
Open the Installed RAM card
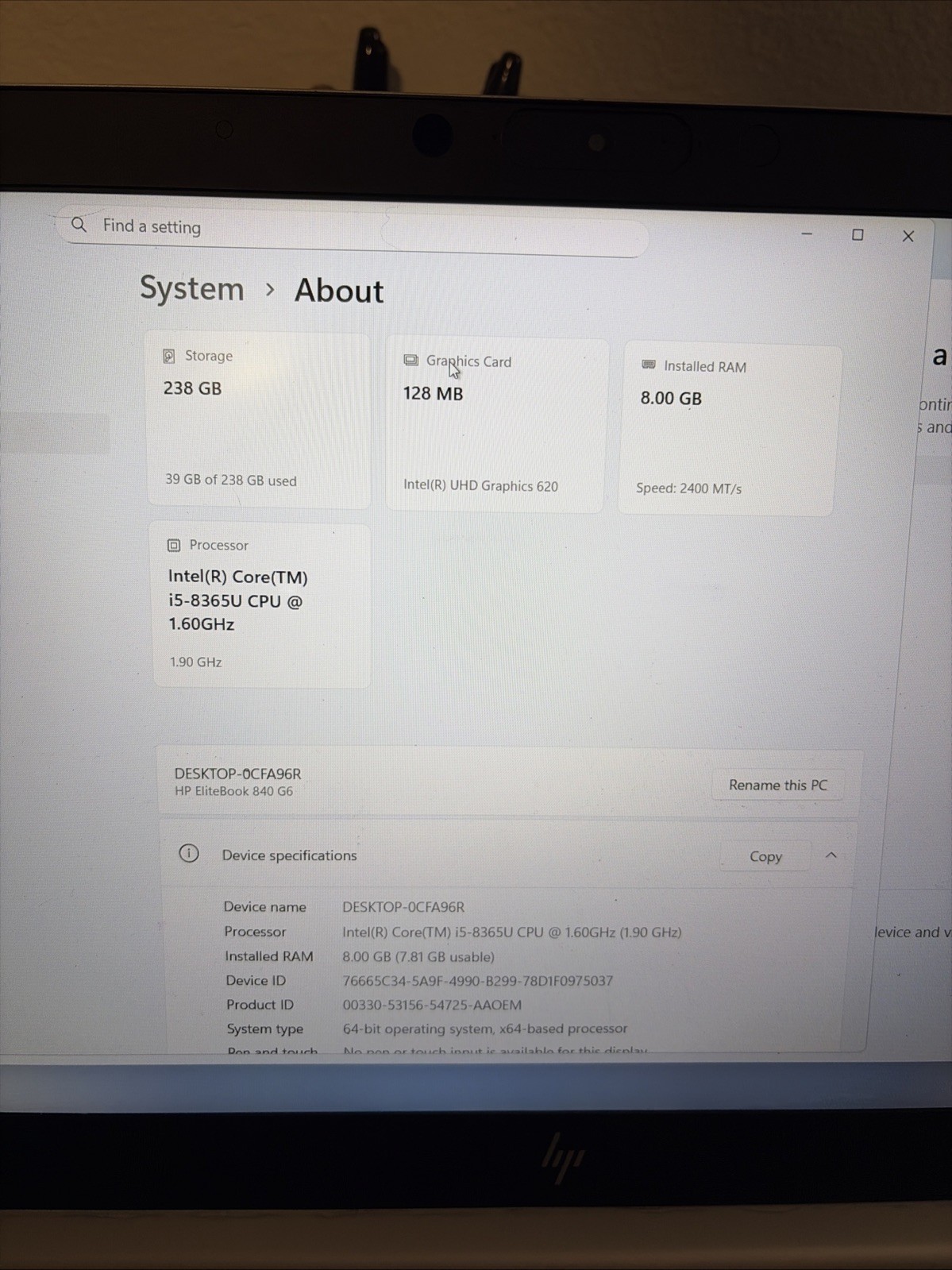tap(728, 430)
